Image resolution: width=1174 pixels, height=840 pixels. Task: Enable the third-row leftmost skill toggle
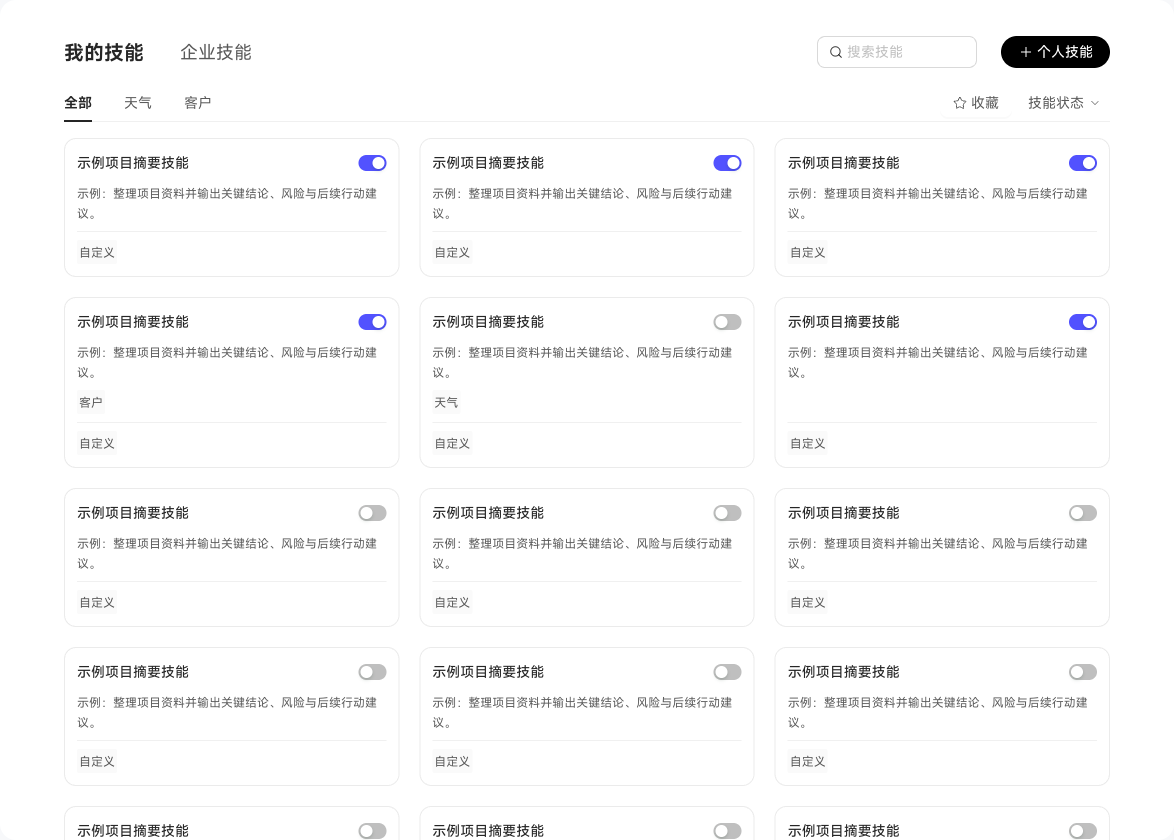(372, 513)
